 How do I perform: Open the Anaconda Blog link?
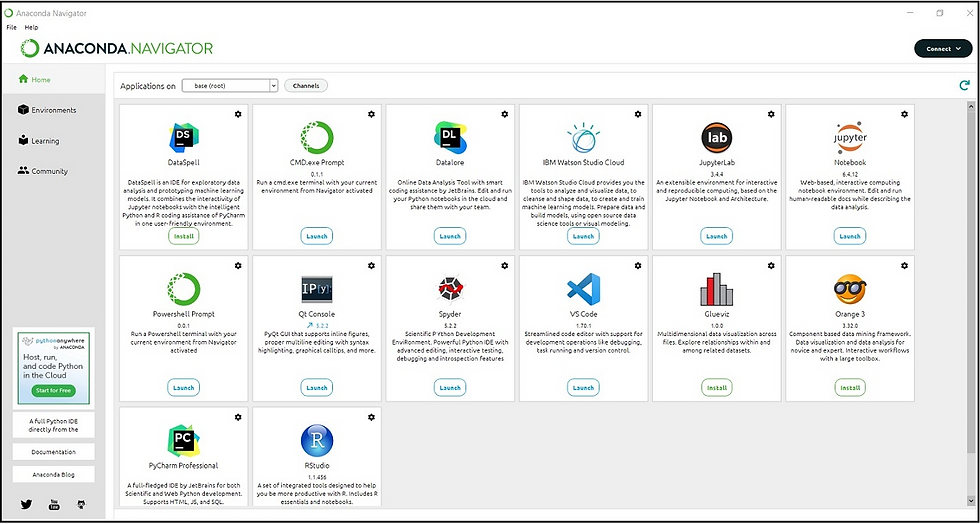click(54, 475)
